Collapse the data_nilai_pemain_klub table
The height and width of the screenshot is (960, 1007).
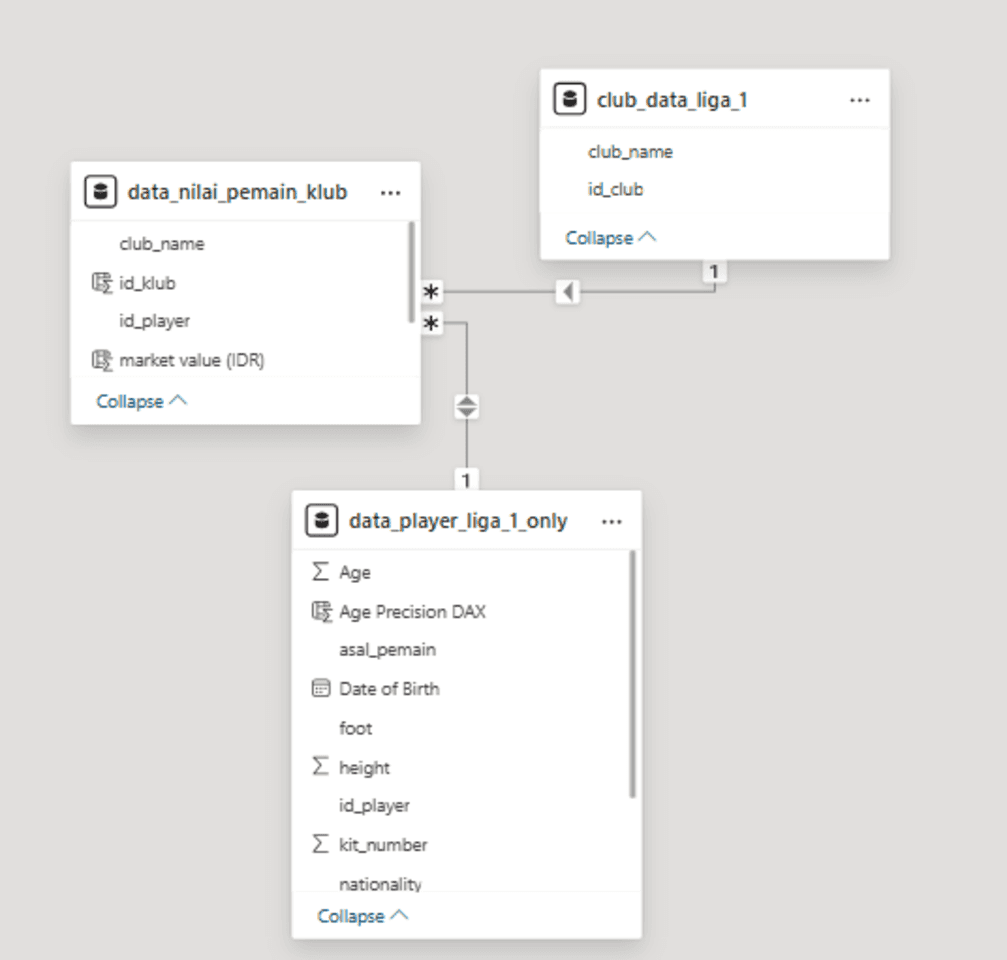(x=141, y=401)
